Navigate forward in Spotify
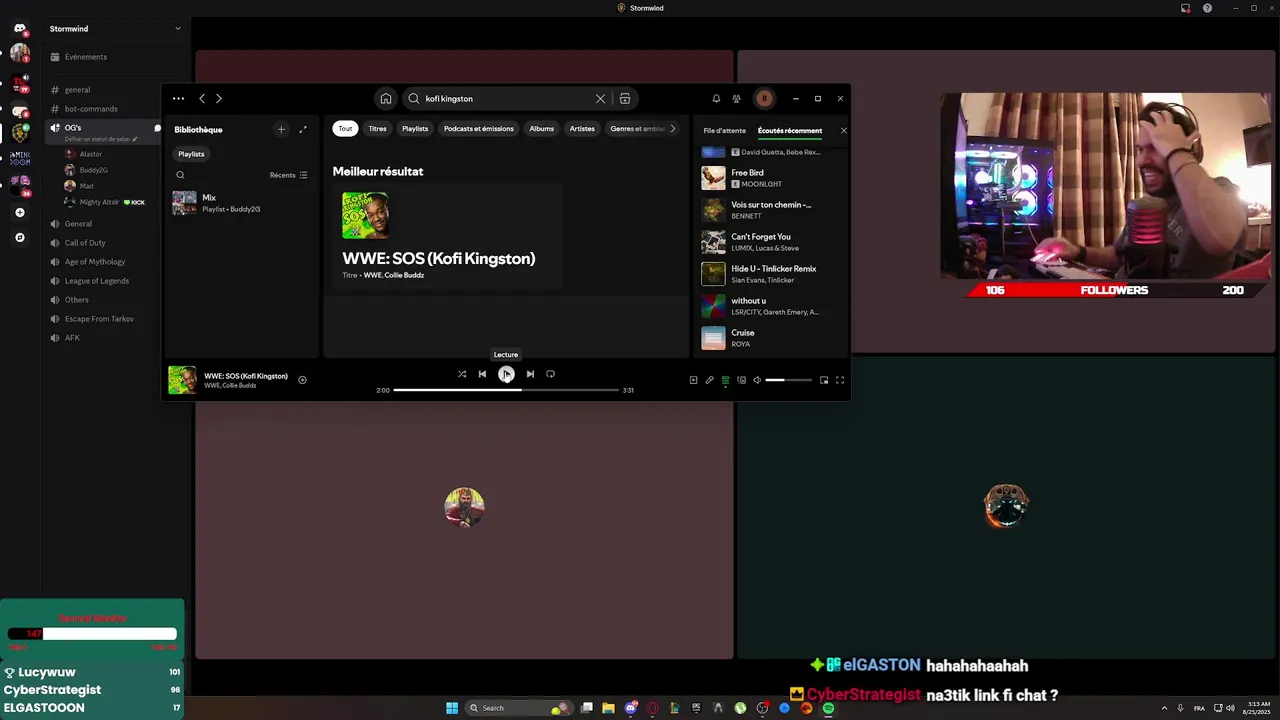1280x720 pixels. coord(219,99)
